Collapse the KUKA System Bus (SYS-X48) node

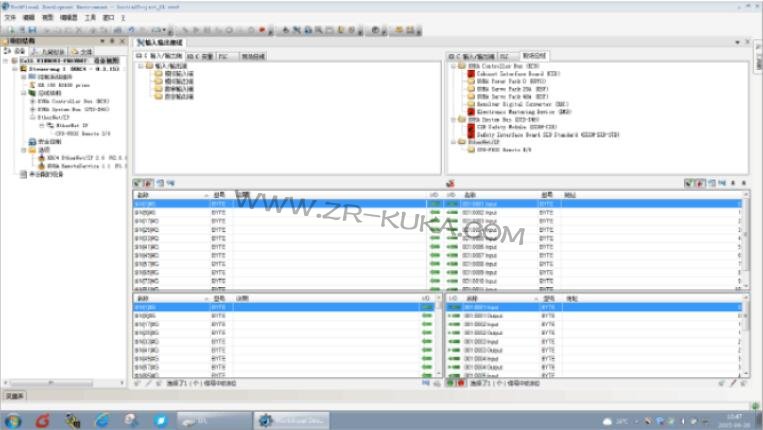pos(451,118)
